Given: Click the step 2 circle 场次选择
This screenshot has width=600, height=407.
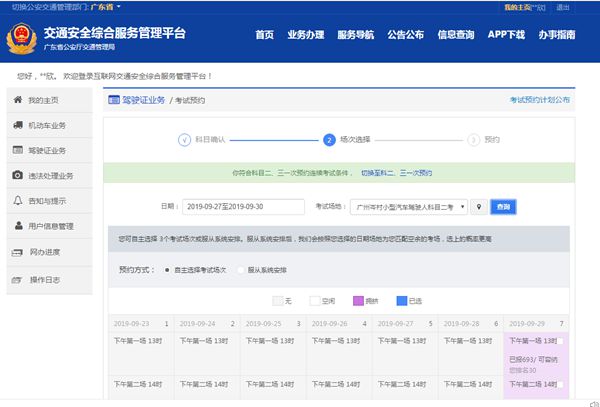Looking at the screenshot, I should tap(329, 140).
